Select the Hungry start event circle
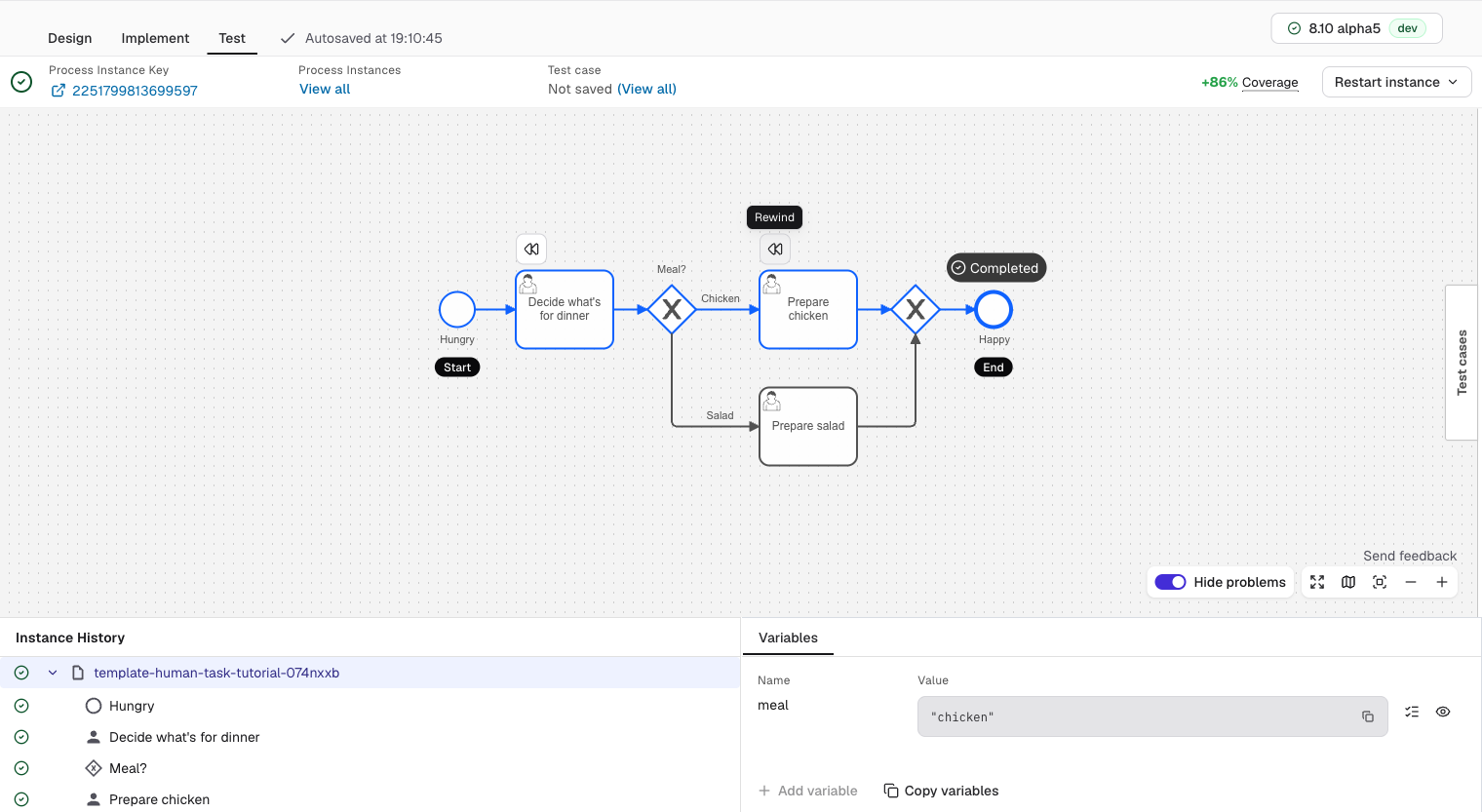 [x=457, y=310]
